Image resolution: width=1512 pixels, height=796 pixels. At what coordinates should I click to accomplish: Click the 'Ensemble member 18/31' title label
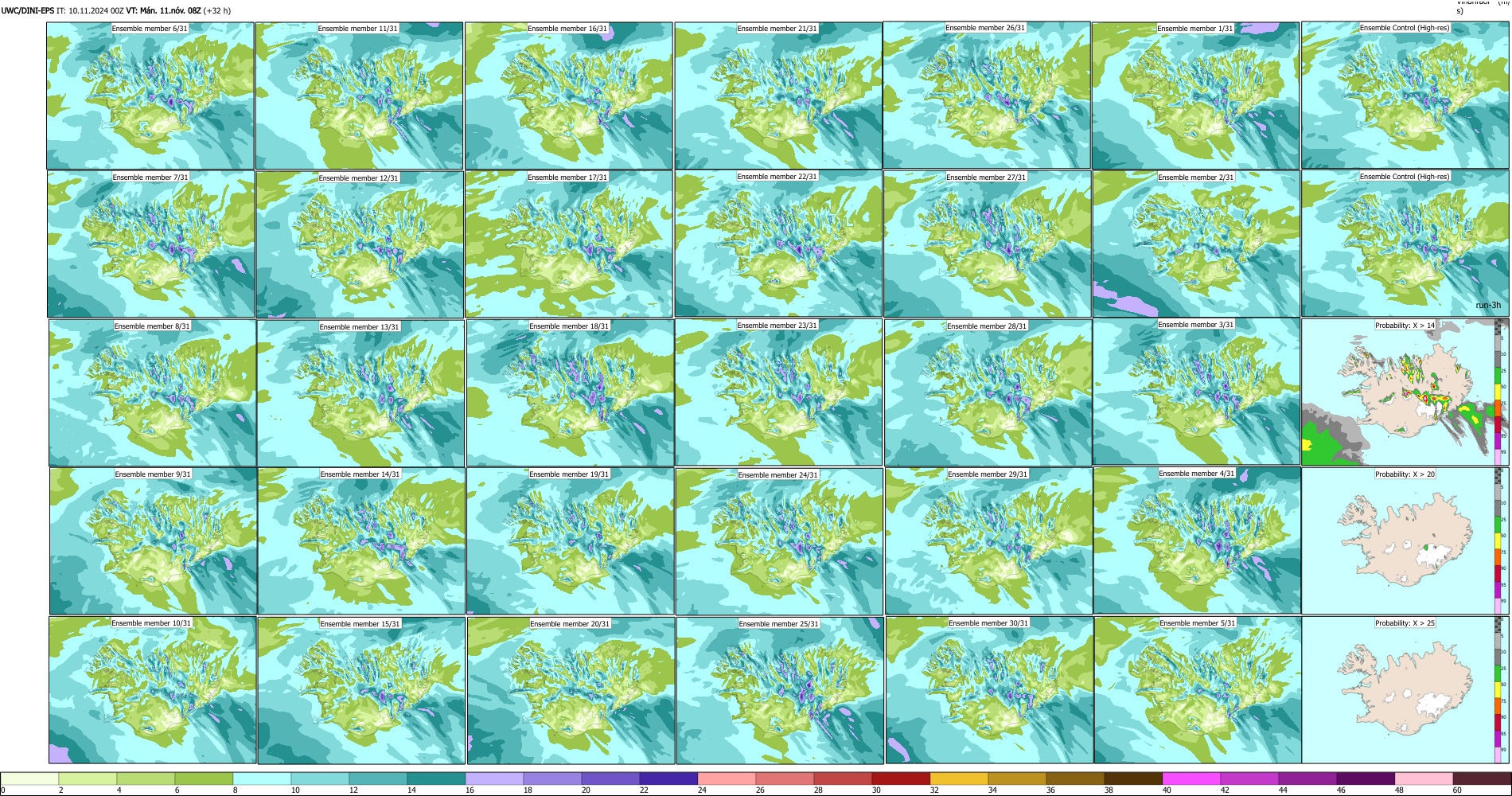569,326
